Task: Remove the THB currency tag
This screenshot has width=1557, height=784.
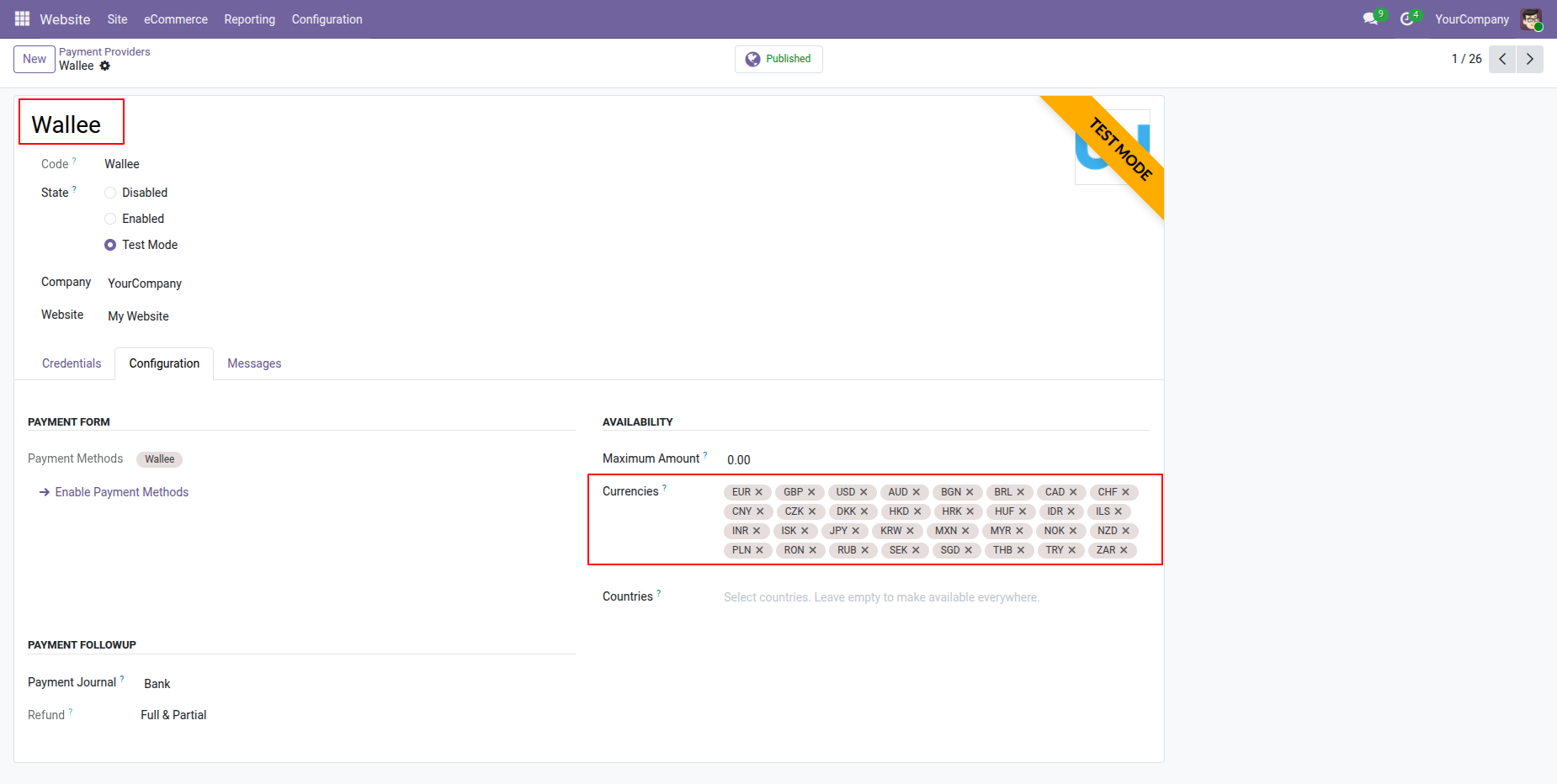Action: [1021, 550]
